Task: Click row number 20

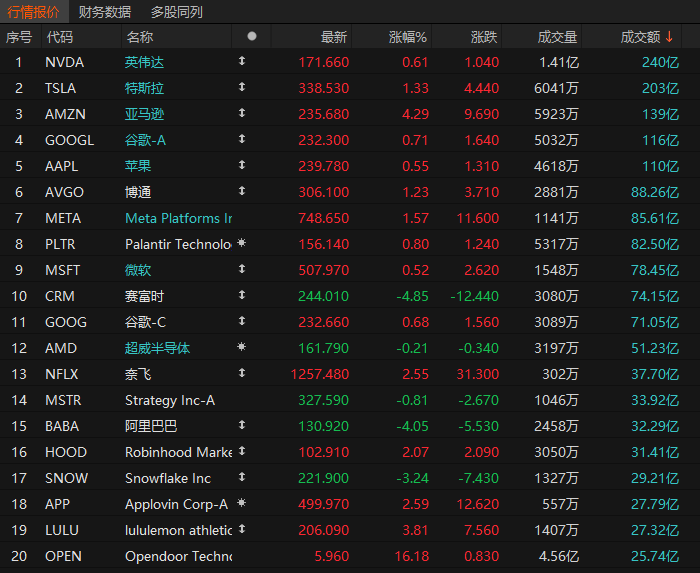Action: pos(19,556)
